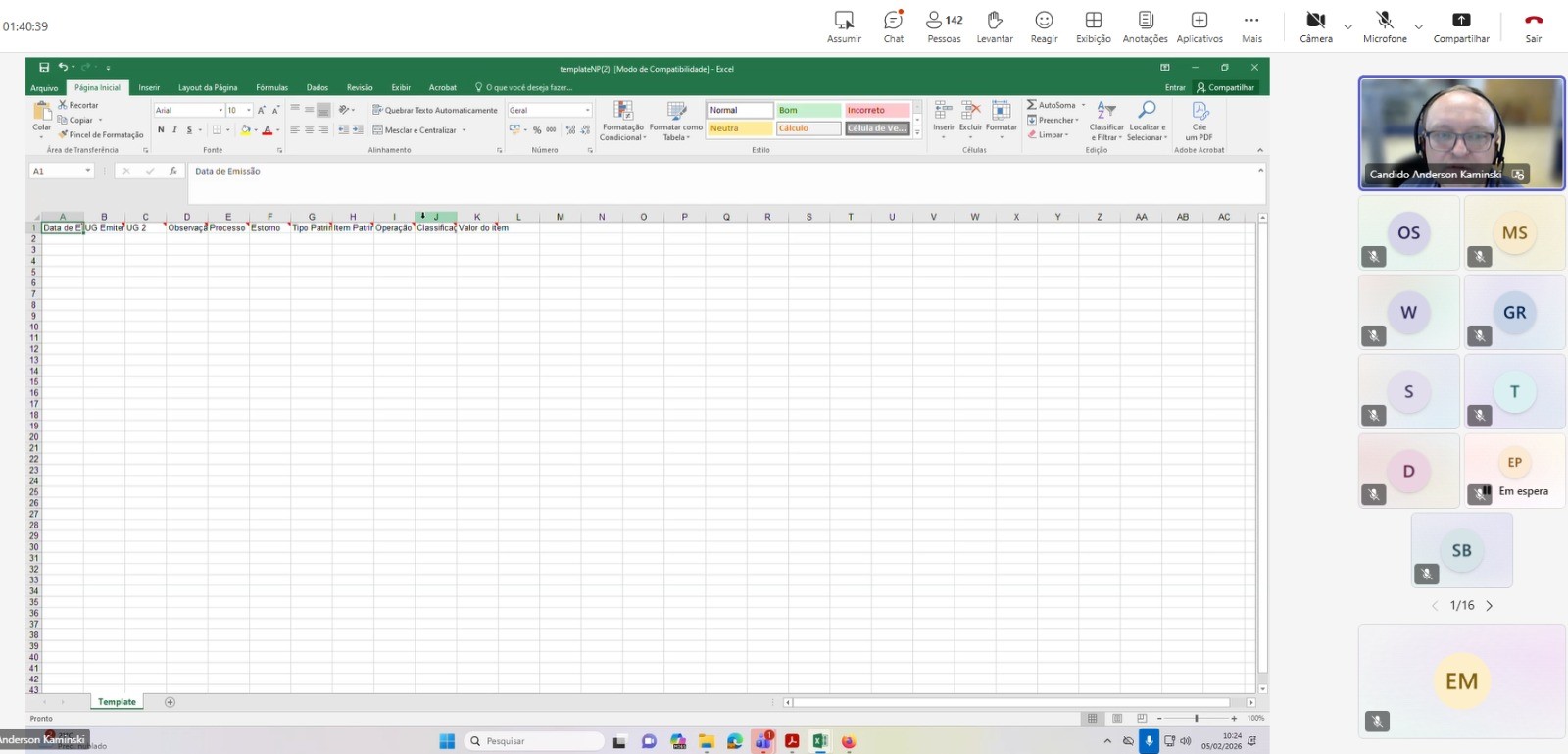Unmute using the Microfone toggle
The width and height of the screenshot is (1568, 754).
(1384, 21)
